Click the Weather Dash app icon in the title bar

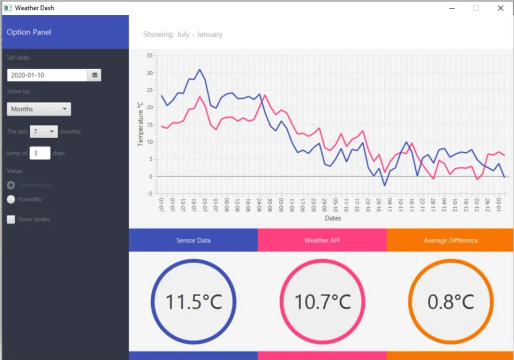[x=8, y=8]
